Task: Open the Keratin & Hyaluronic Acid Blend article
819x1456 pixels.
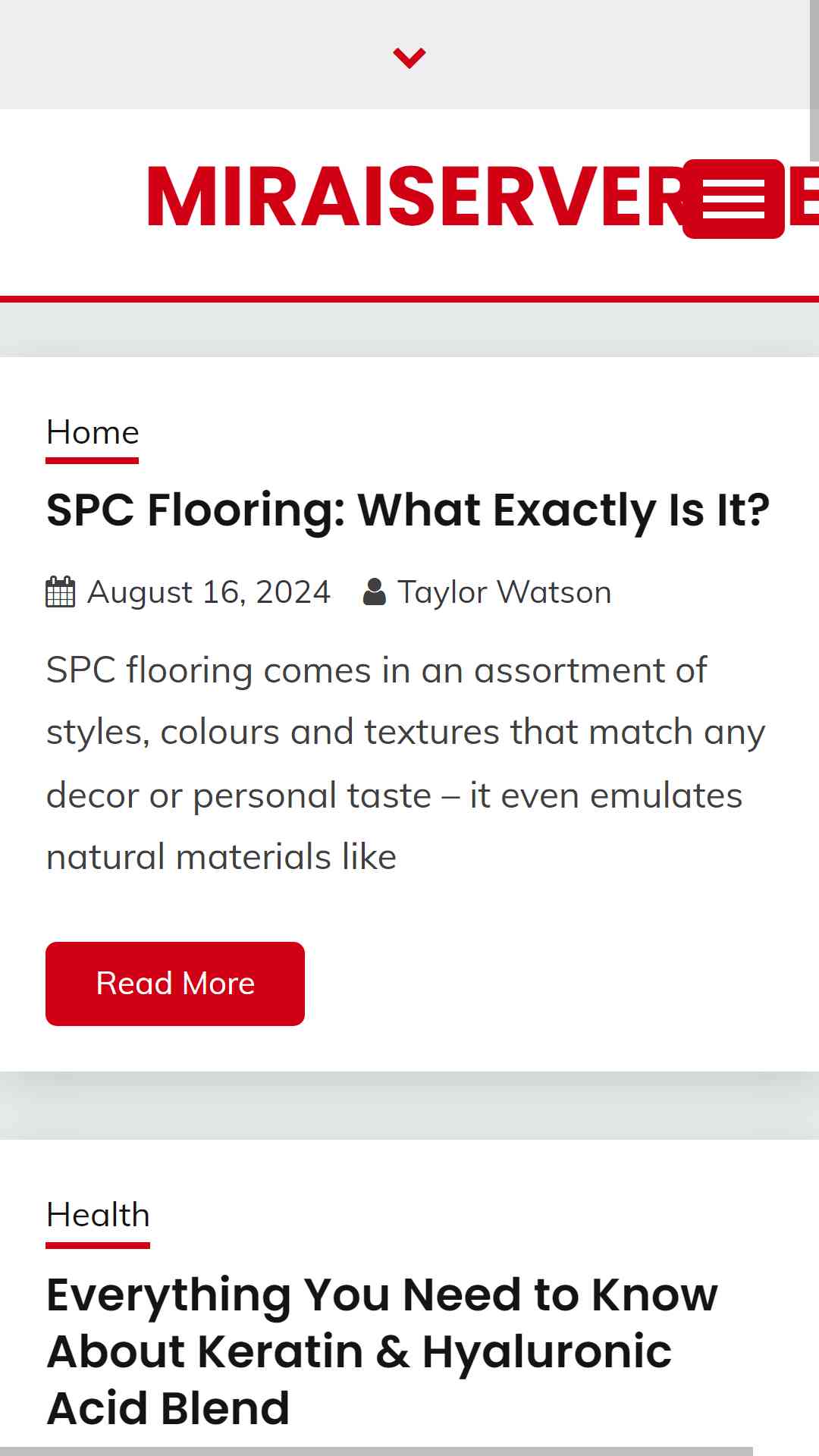Action: pos(382,1351)
